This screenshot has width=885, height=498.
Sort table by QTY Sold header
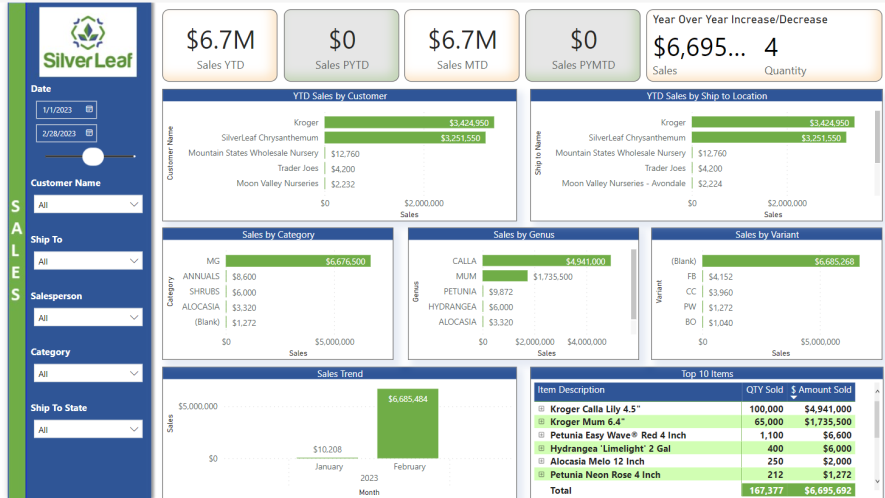coord(764,390)
